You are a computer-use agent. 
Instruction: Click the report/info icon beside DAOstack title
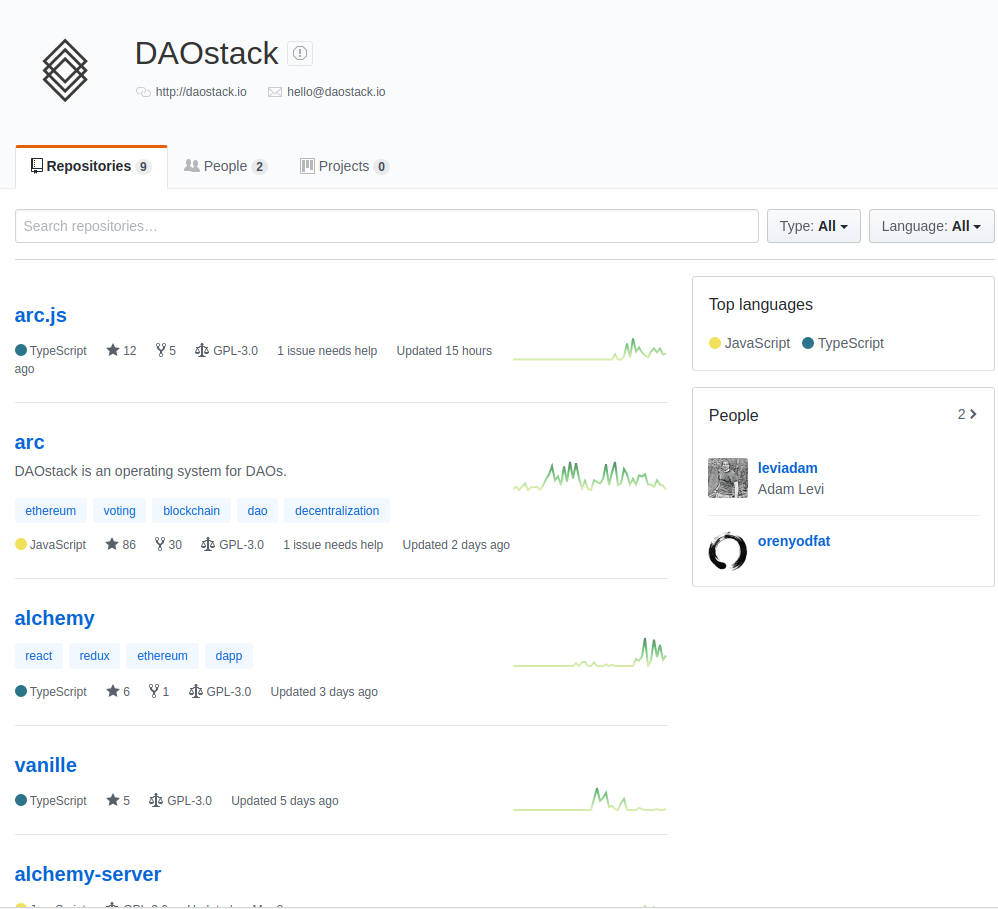coord(300,53)
